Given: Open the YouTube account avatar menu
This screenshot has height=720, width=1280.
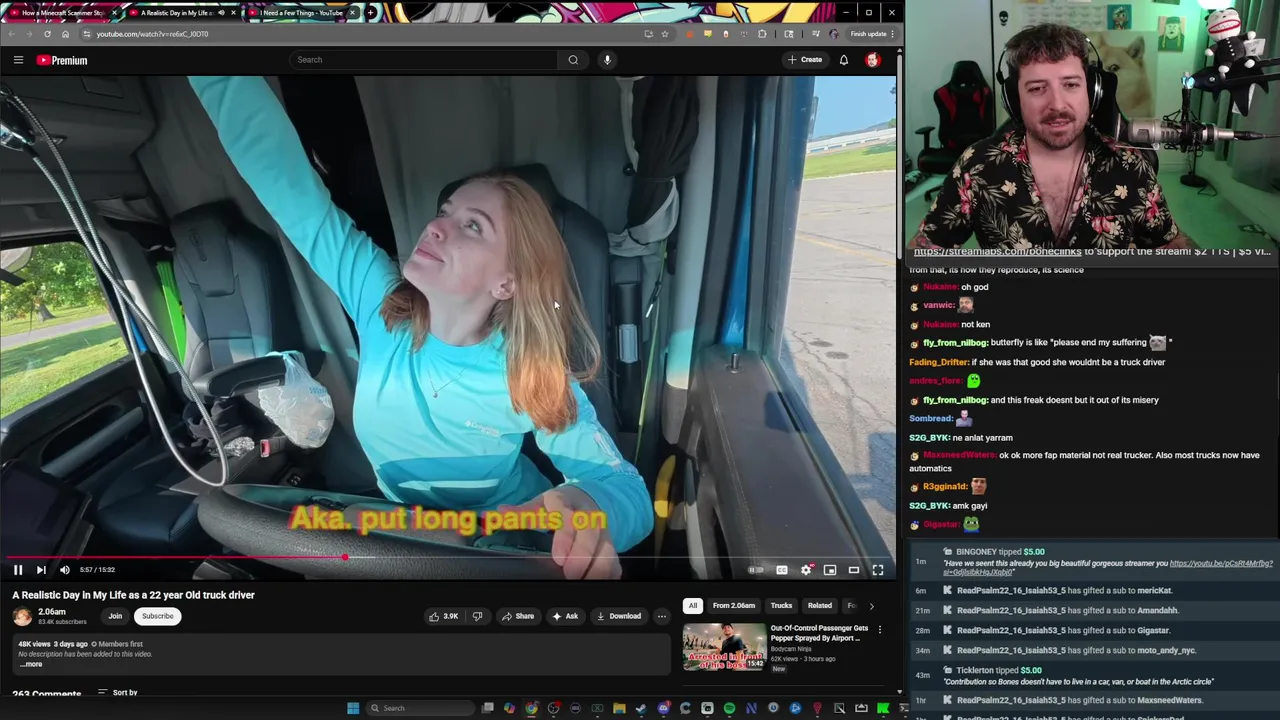Looking at the screenshot, I should tap(872, 60).
